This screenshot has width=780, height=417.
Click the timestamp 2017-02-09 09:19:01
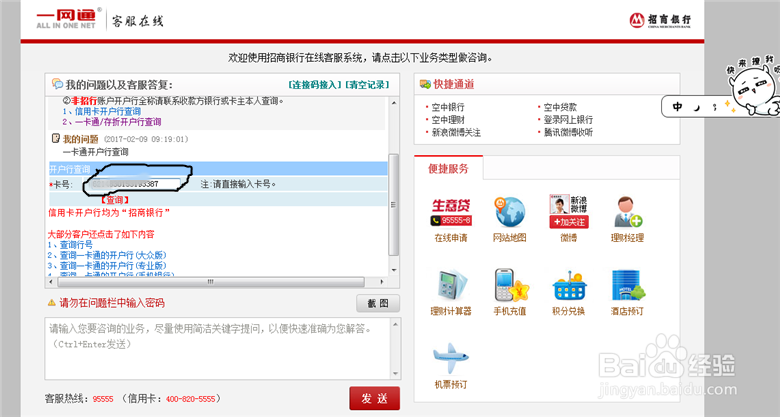point(146,139)
